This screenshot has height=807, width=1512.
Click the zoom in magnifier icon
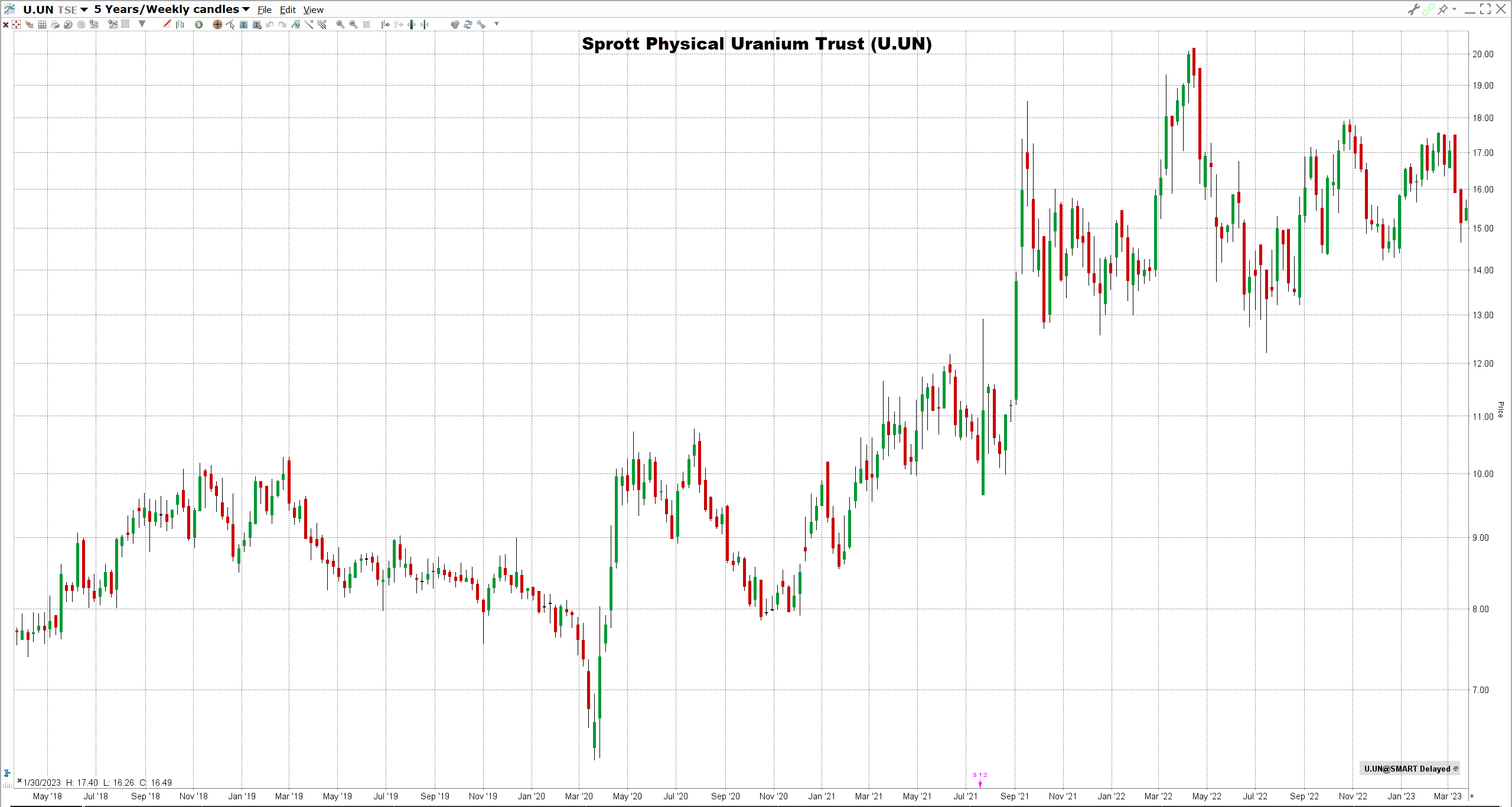(340, 24)
